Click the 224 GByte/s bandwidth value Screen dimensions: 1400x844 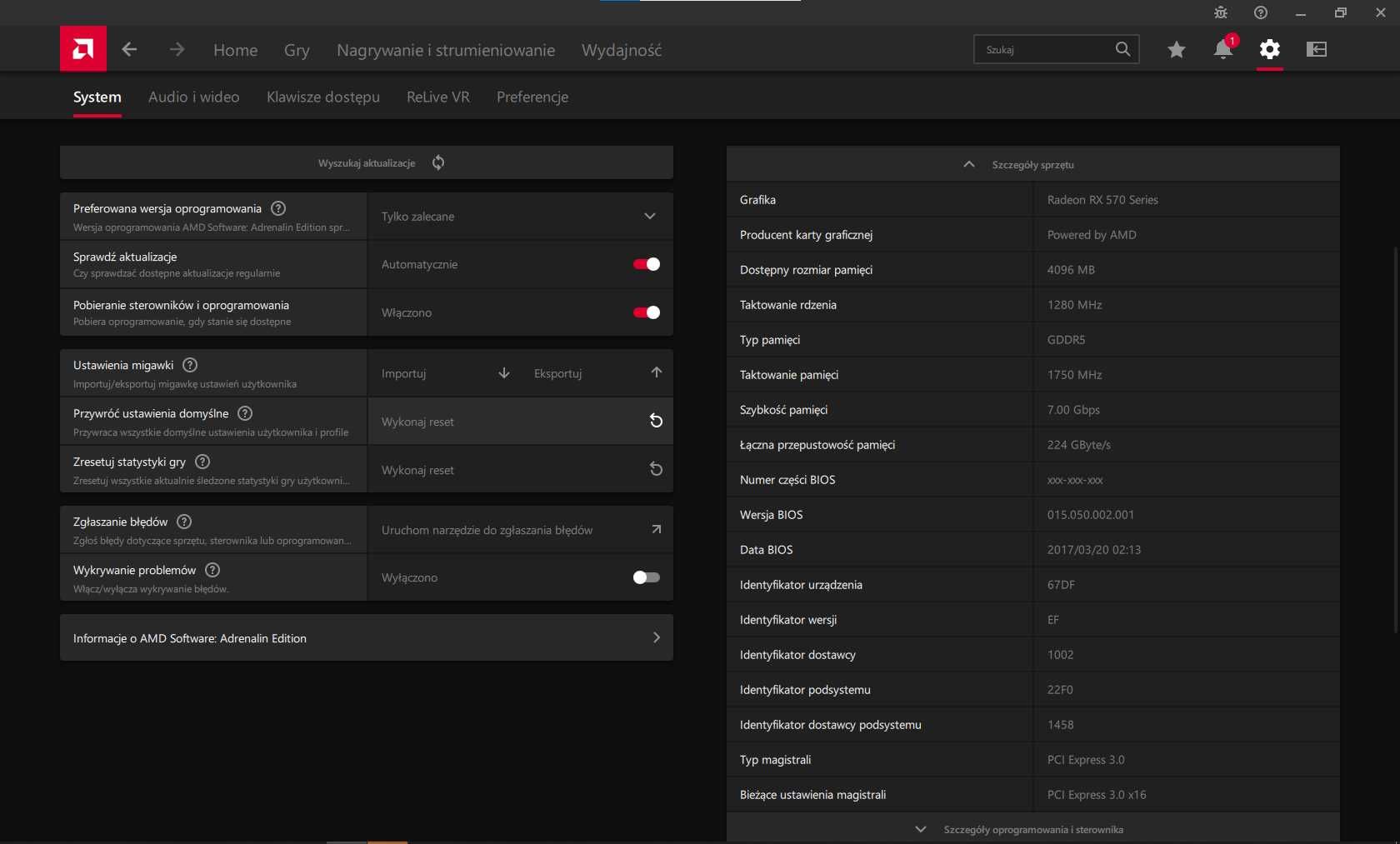(x=1078, y=445)
